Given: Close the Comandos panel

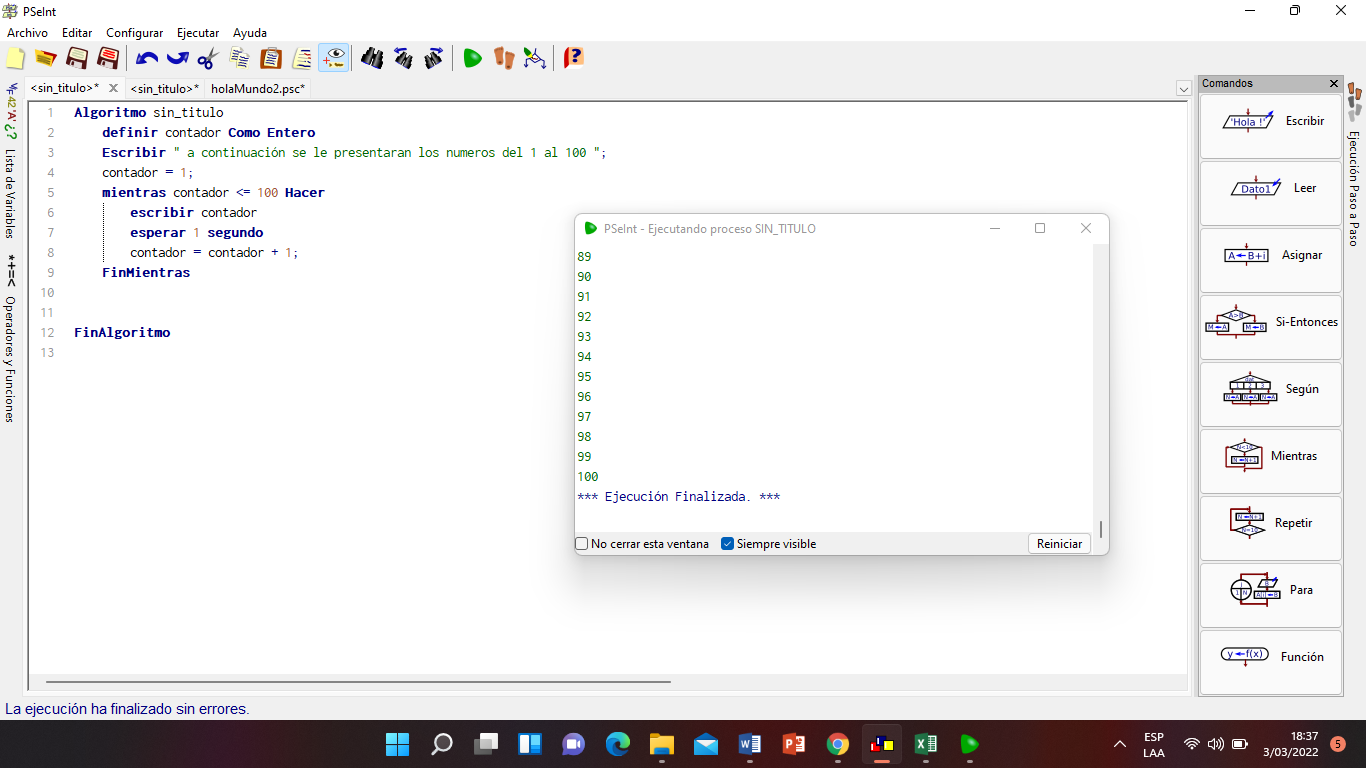Looking at the screenshot, I should point(1334,84).
